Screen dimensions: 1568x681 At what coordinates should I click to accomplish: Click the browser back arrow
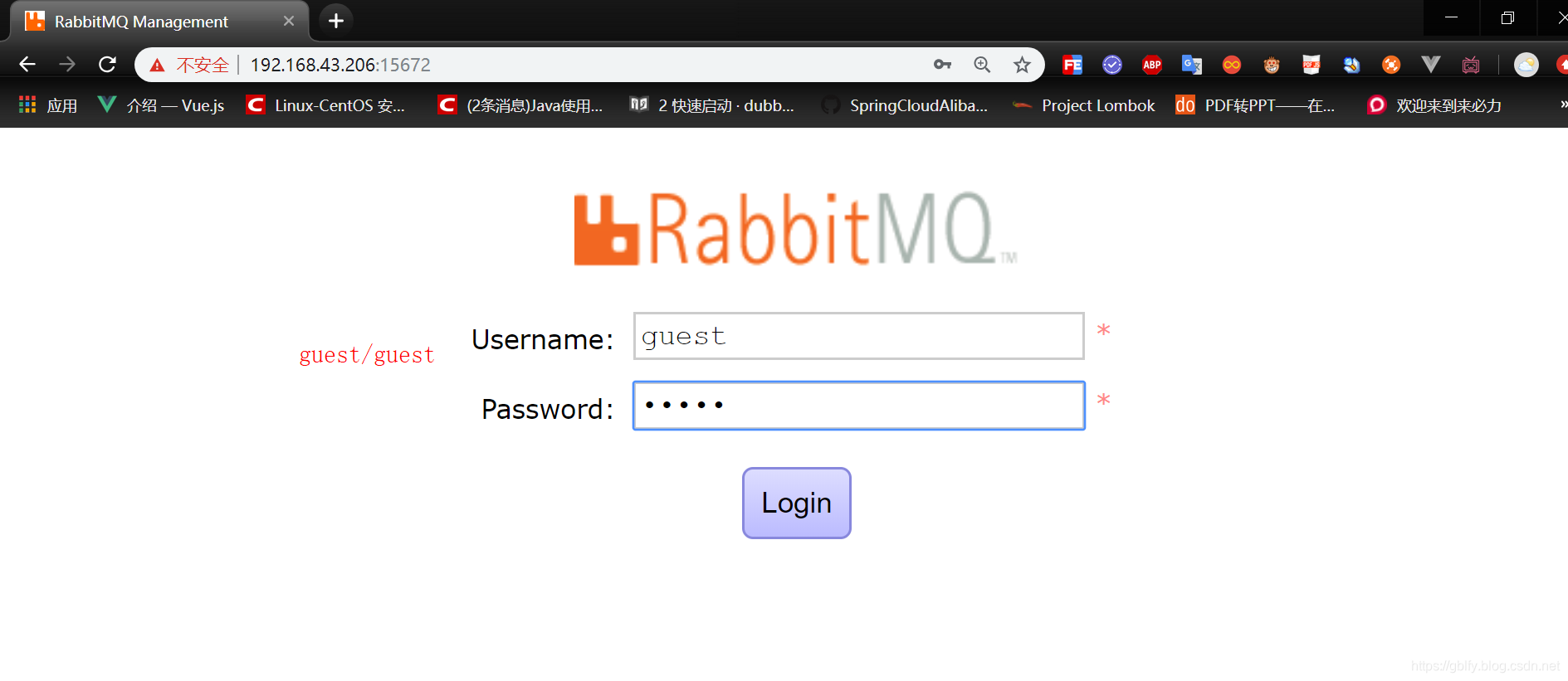(27, 65)
